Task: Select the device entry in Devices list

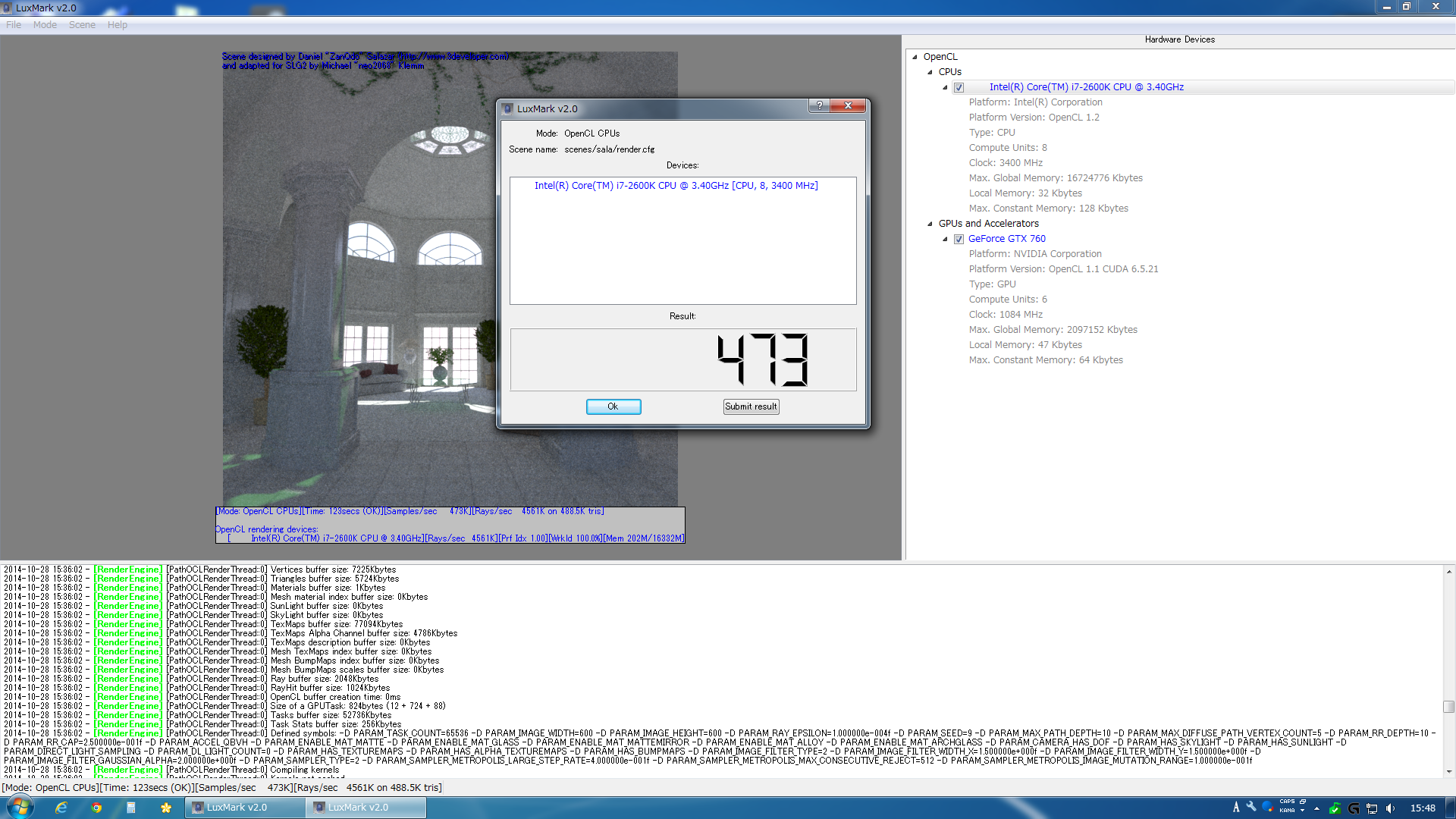Action: tap(676, 186)
